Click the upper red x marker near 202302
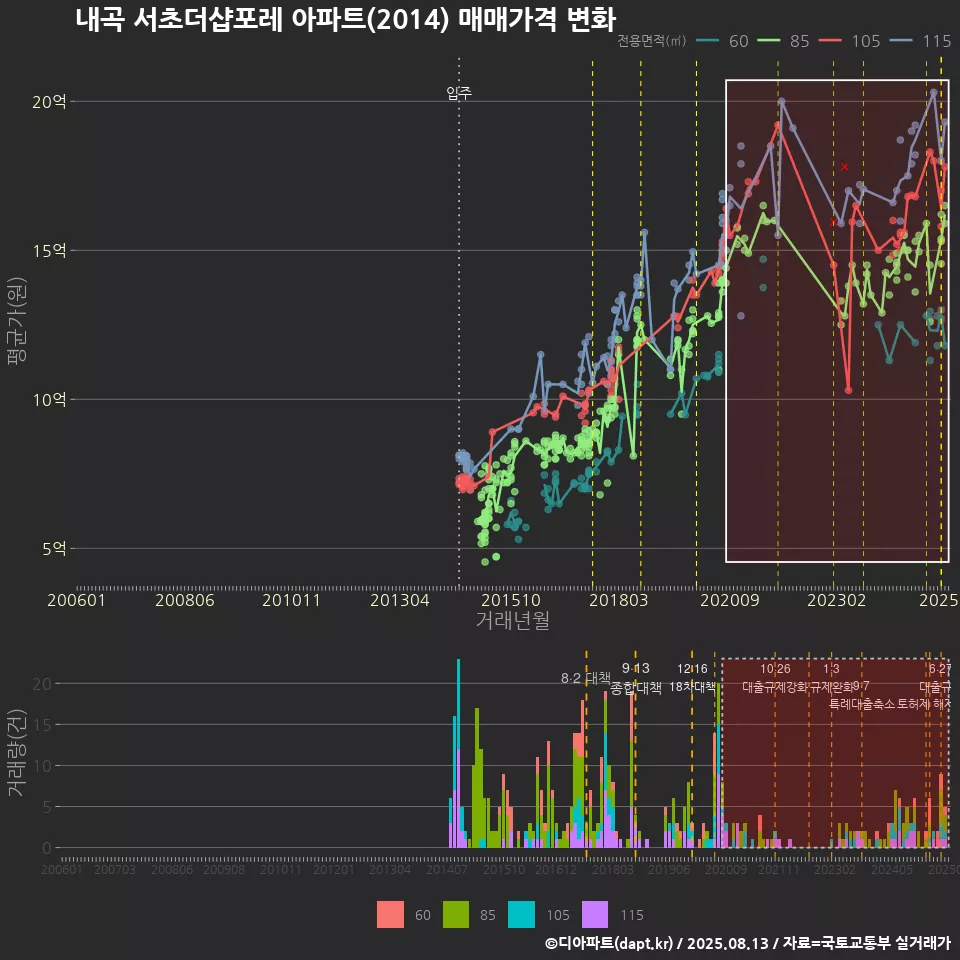This screenshot has height=960, width=960. (845, 167)
